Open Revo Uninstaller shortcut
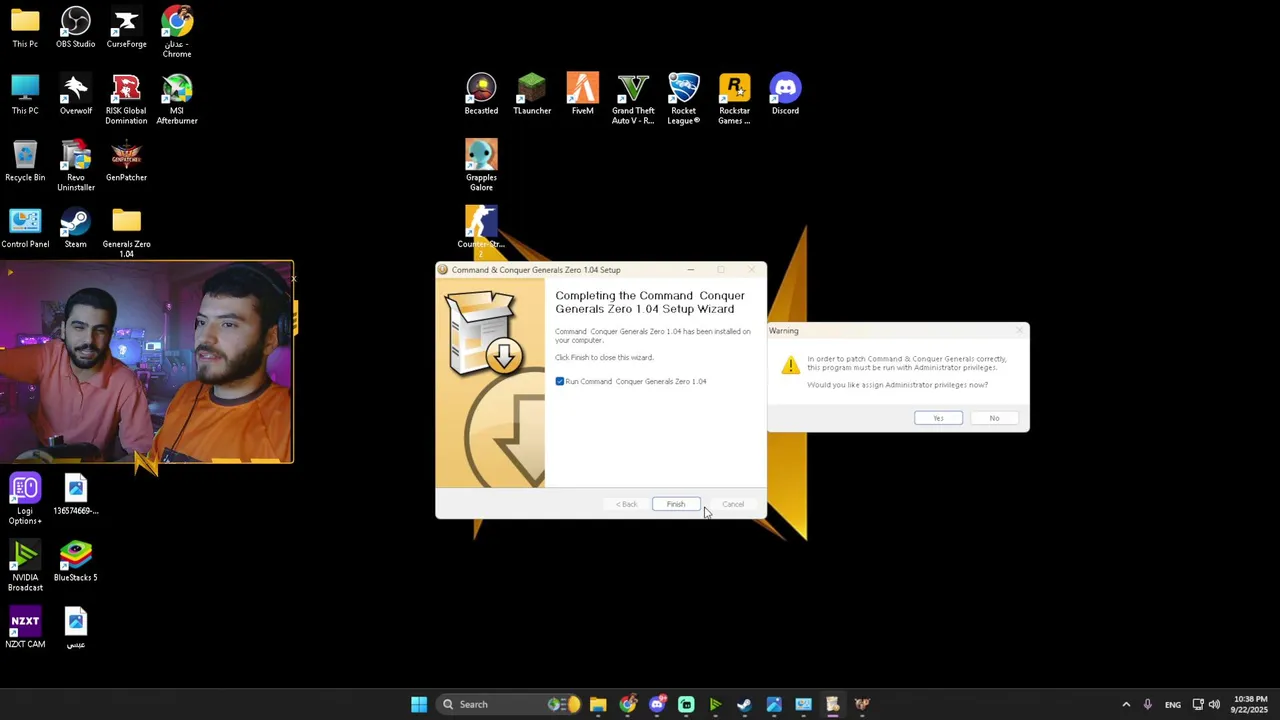 click(x=76, y=166)
